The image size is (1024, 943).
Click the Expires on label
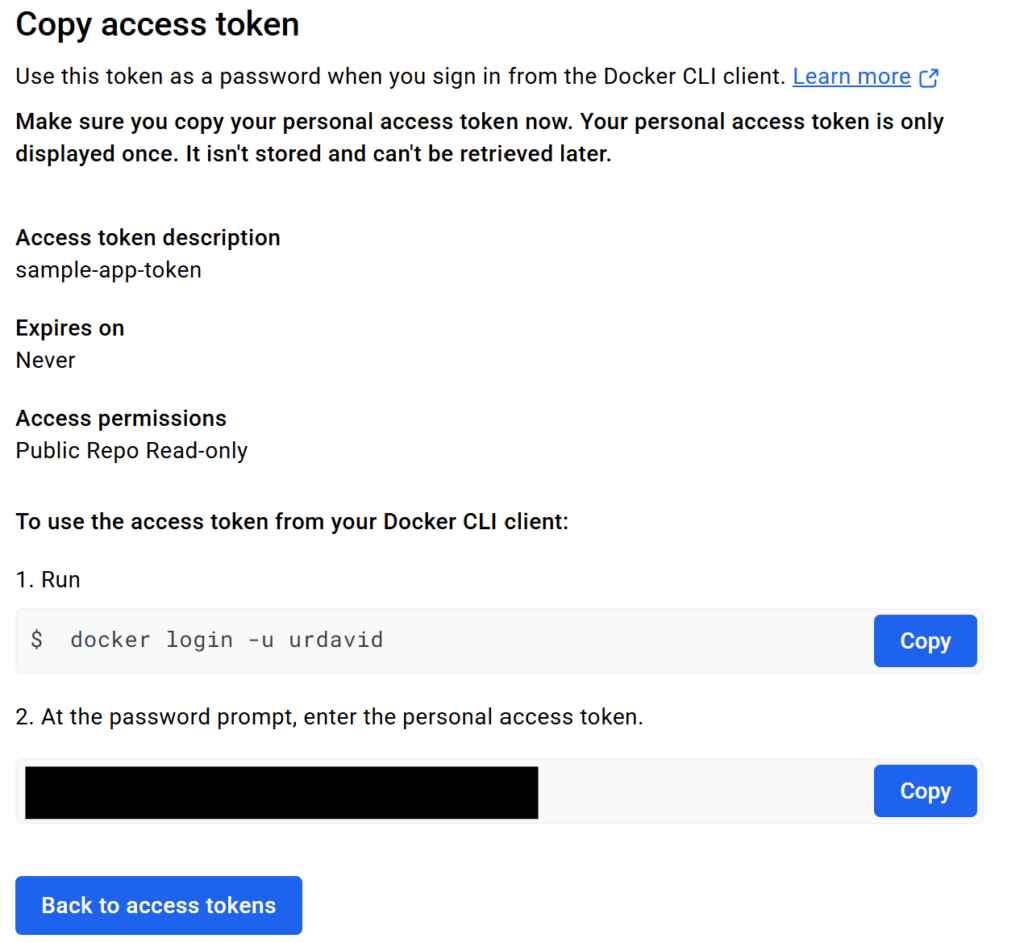point(70,328)
